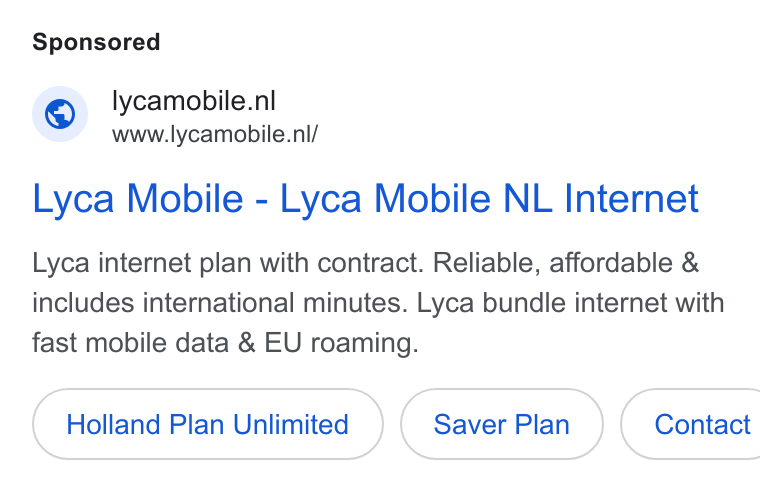Click 'Lyca bundle internet' in the description

pos(542,303)
